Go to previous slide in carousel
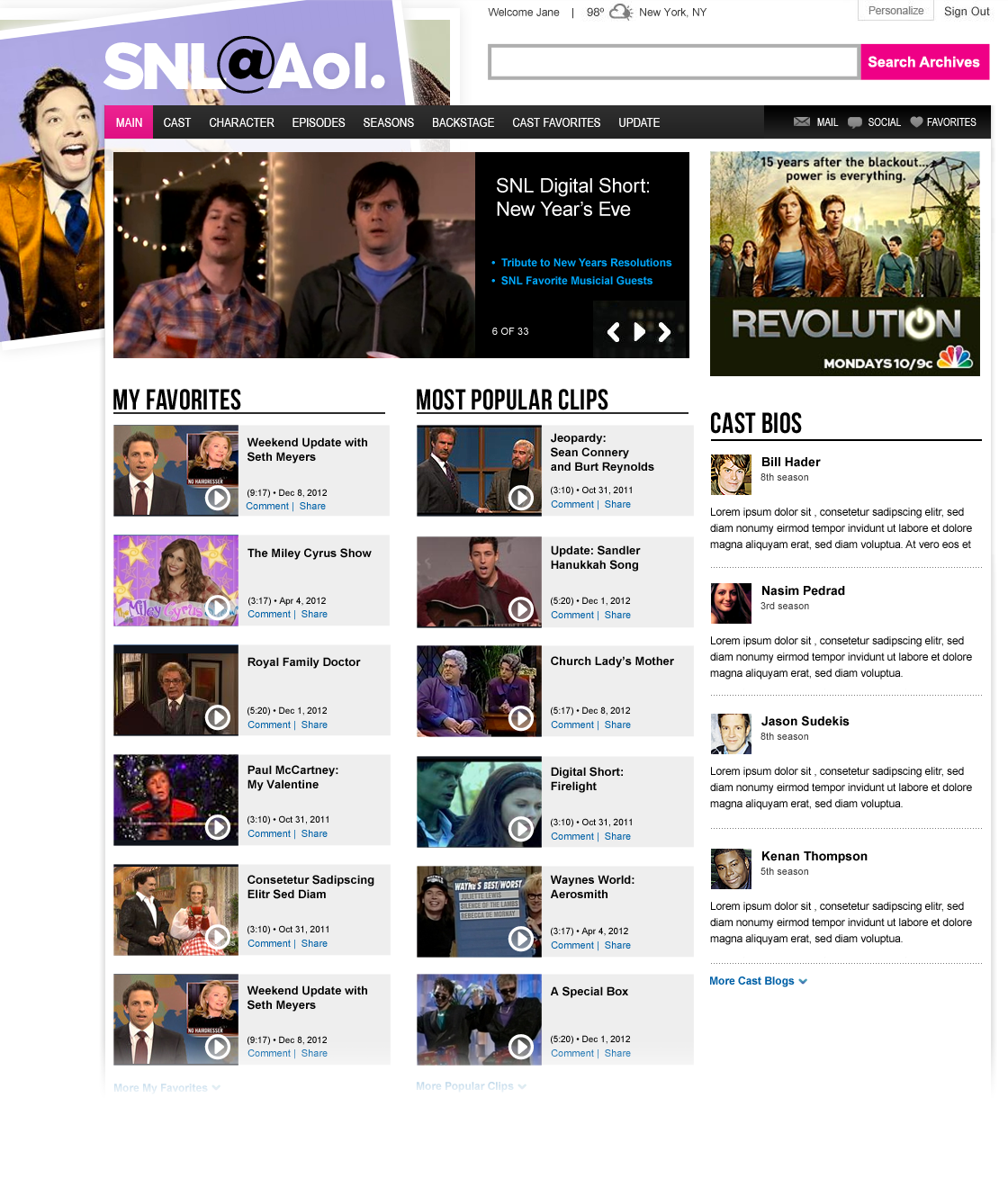The width and height of the screenshot is (1008, 1188). coord(614,332)
